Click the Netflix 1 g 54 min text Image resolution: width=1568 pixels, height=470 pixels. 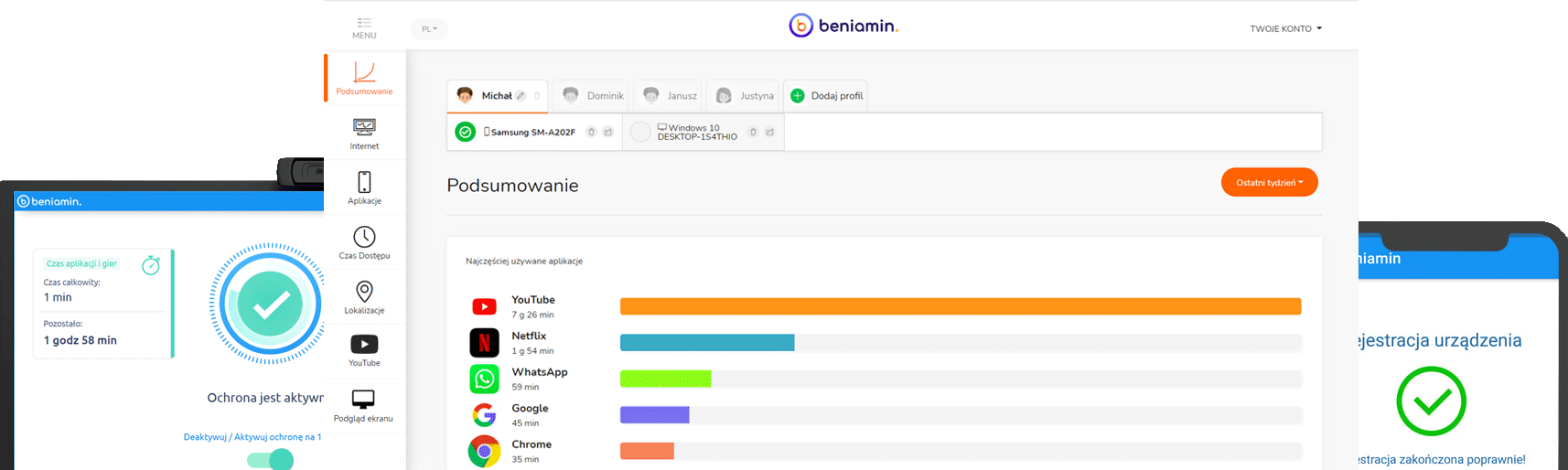(x=532, y=351)
